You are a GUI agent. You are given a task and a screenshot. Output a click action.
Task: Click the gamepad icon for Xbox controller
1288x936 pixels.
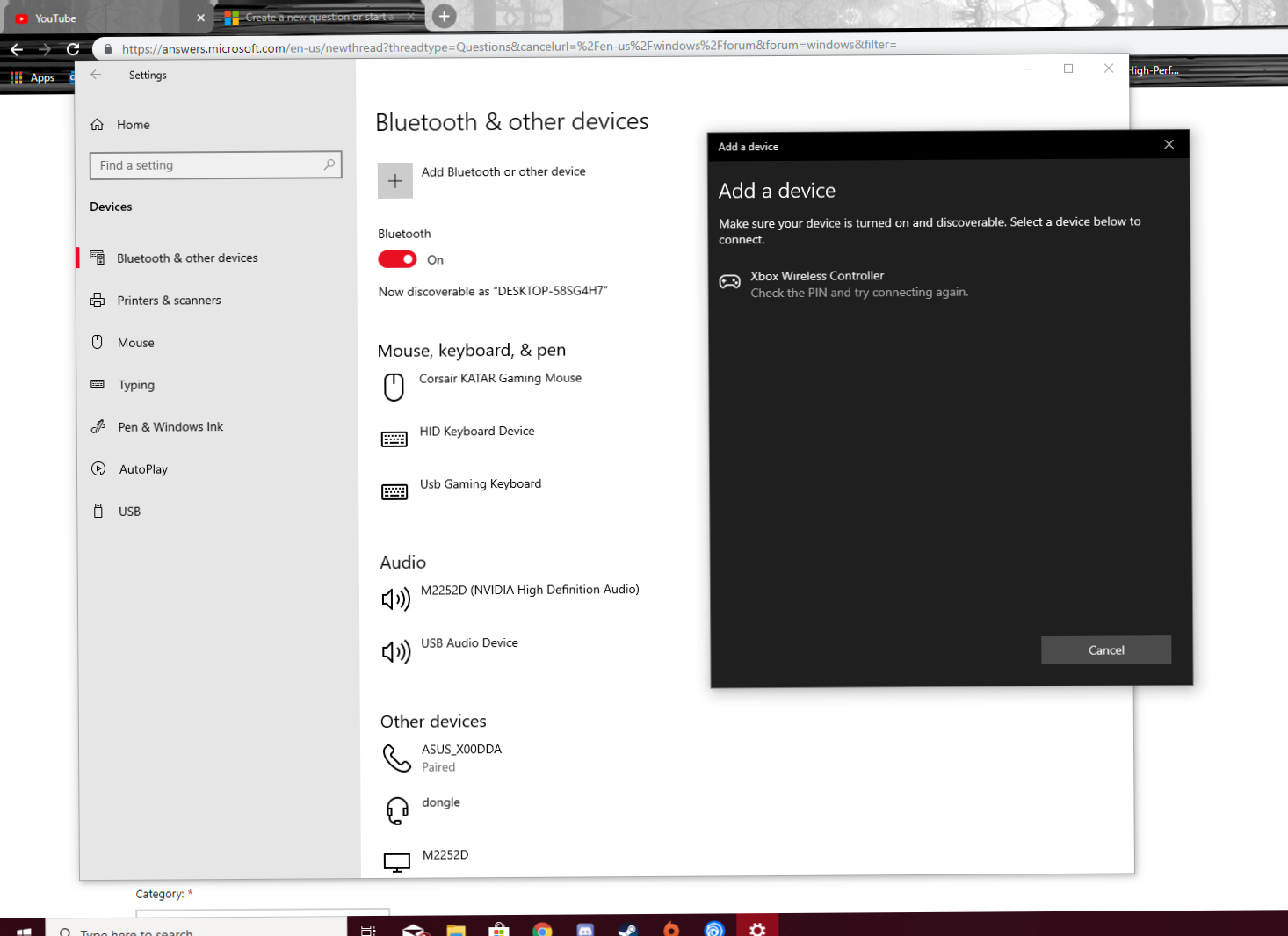(x=729, y=282)
